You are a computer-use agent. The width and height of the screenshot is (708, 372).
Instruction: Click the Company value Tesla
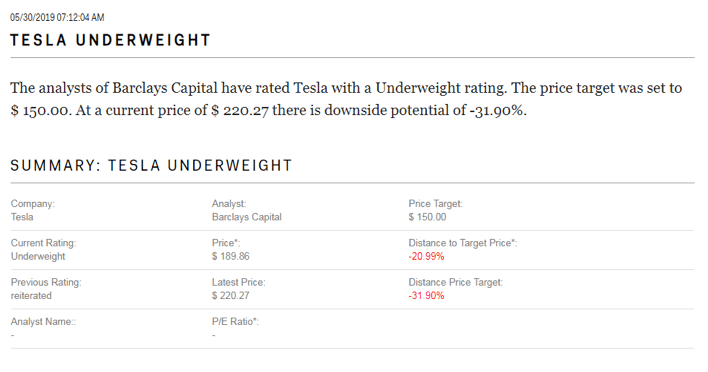pyautogui.click(x=22, y=217)
